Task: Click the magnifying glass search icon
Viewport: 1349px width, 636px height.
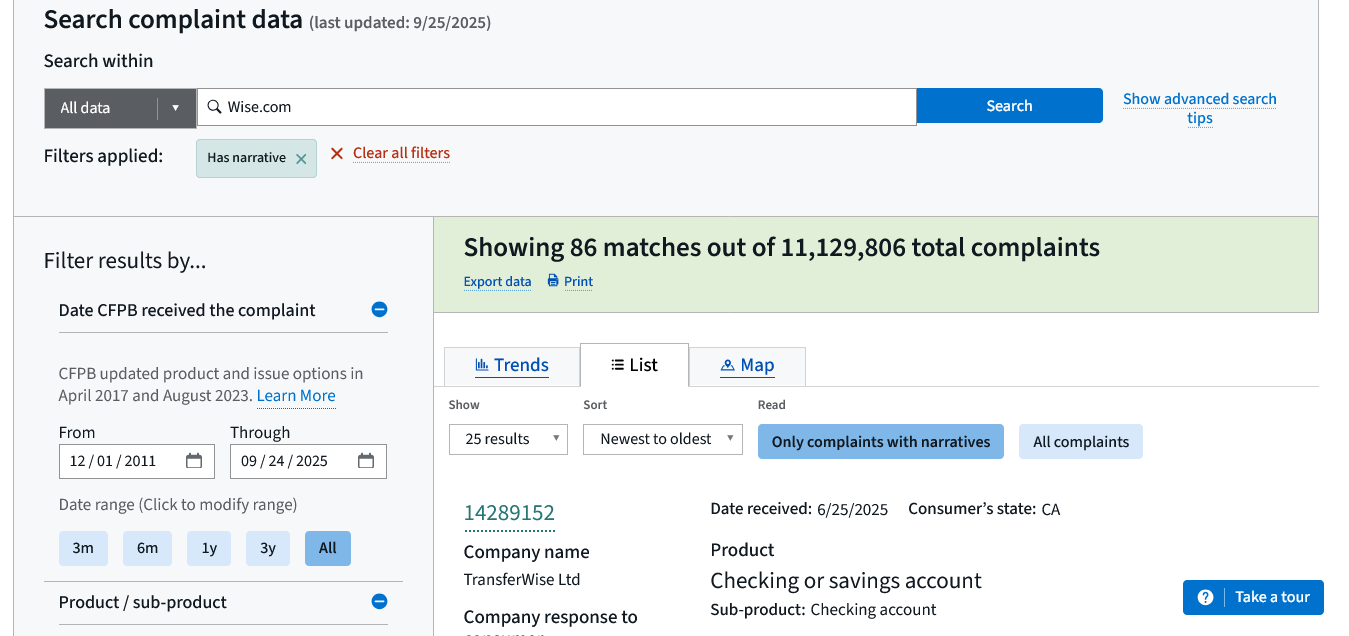Action: (214, 107)
